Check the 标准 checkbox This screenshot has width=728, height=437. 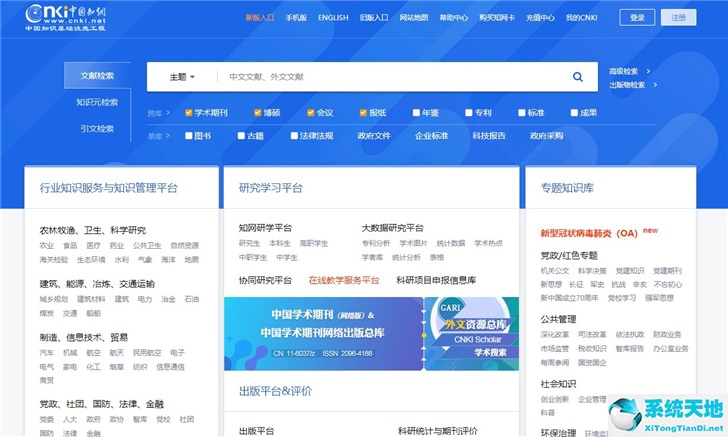[x=522, y=113]
